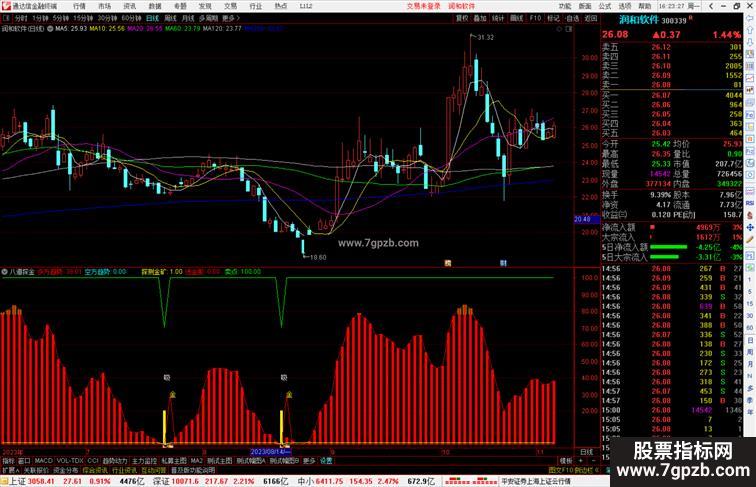Open the 关联报价 tab
Screen dimensions: 756x487
pyautogui.click(x=36, y=470)
